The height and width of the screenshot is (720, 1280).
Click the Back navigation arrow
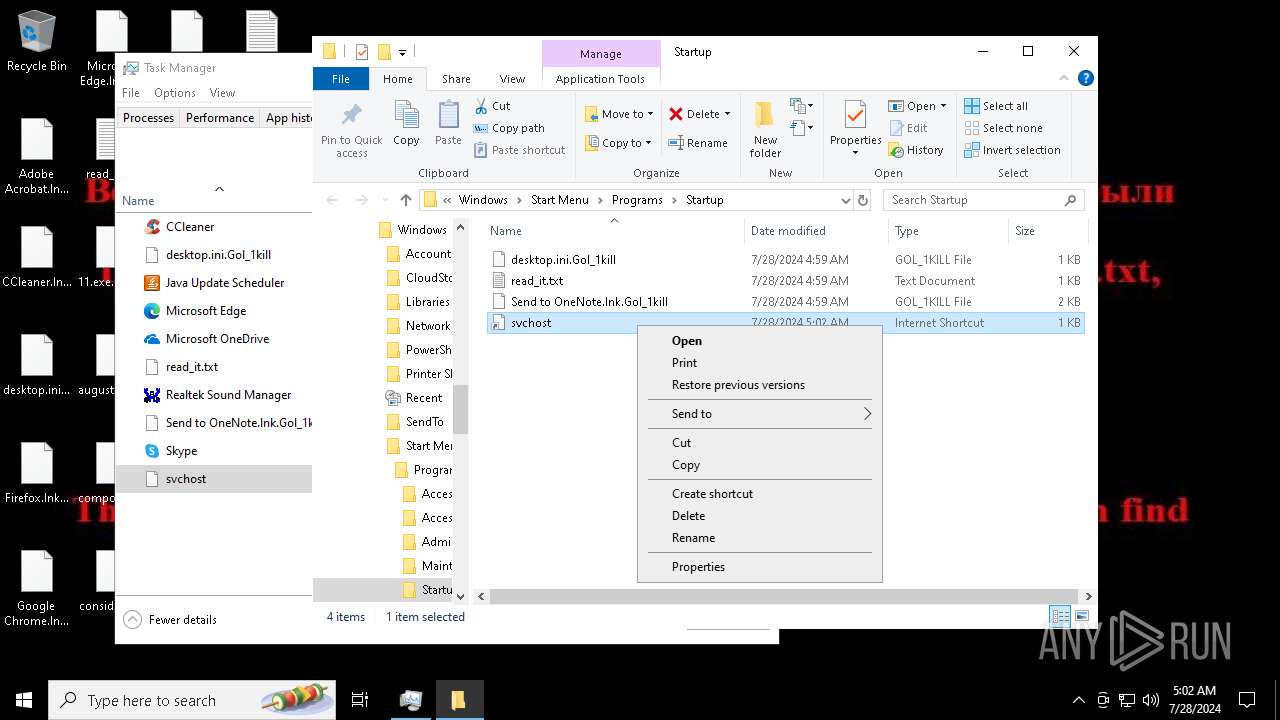point(334,200)
